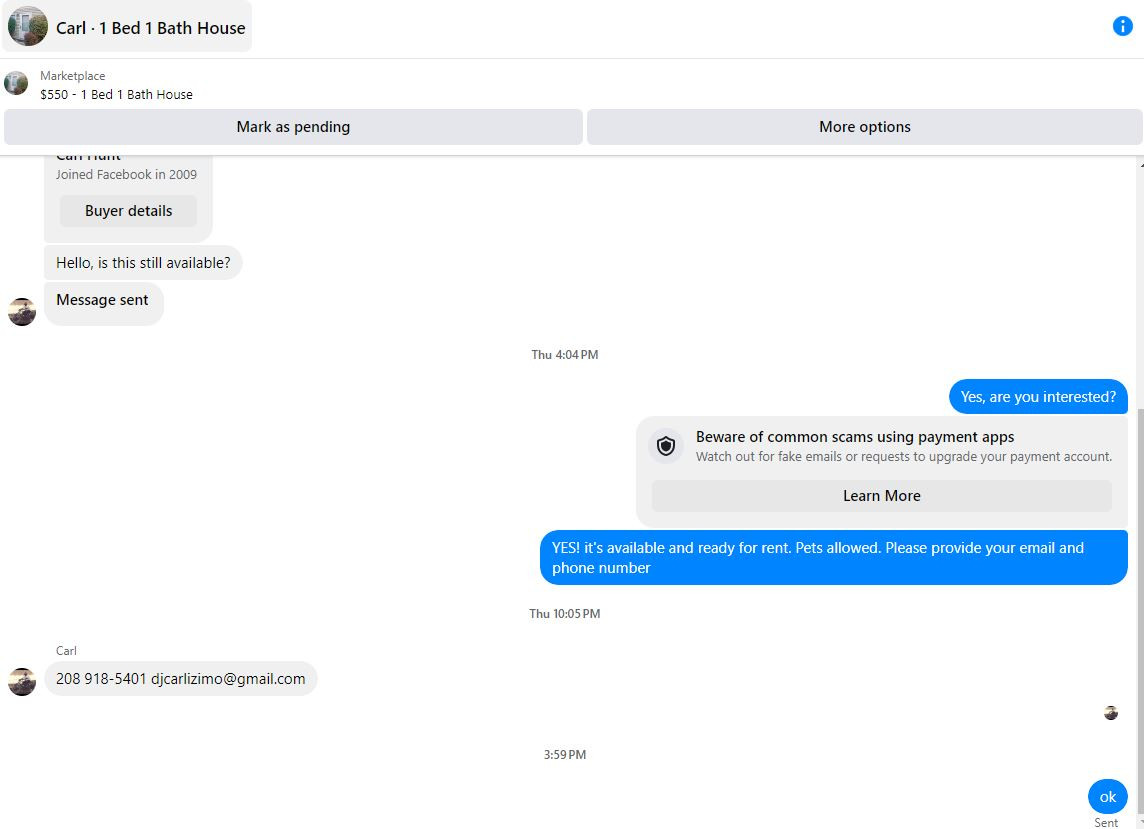Click the djcarlizimo@gmail.com message bubble
The image size is (1144, 829).
point(180,679)
